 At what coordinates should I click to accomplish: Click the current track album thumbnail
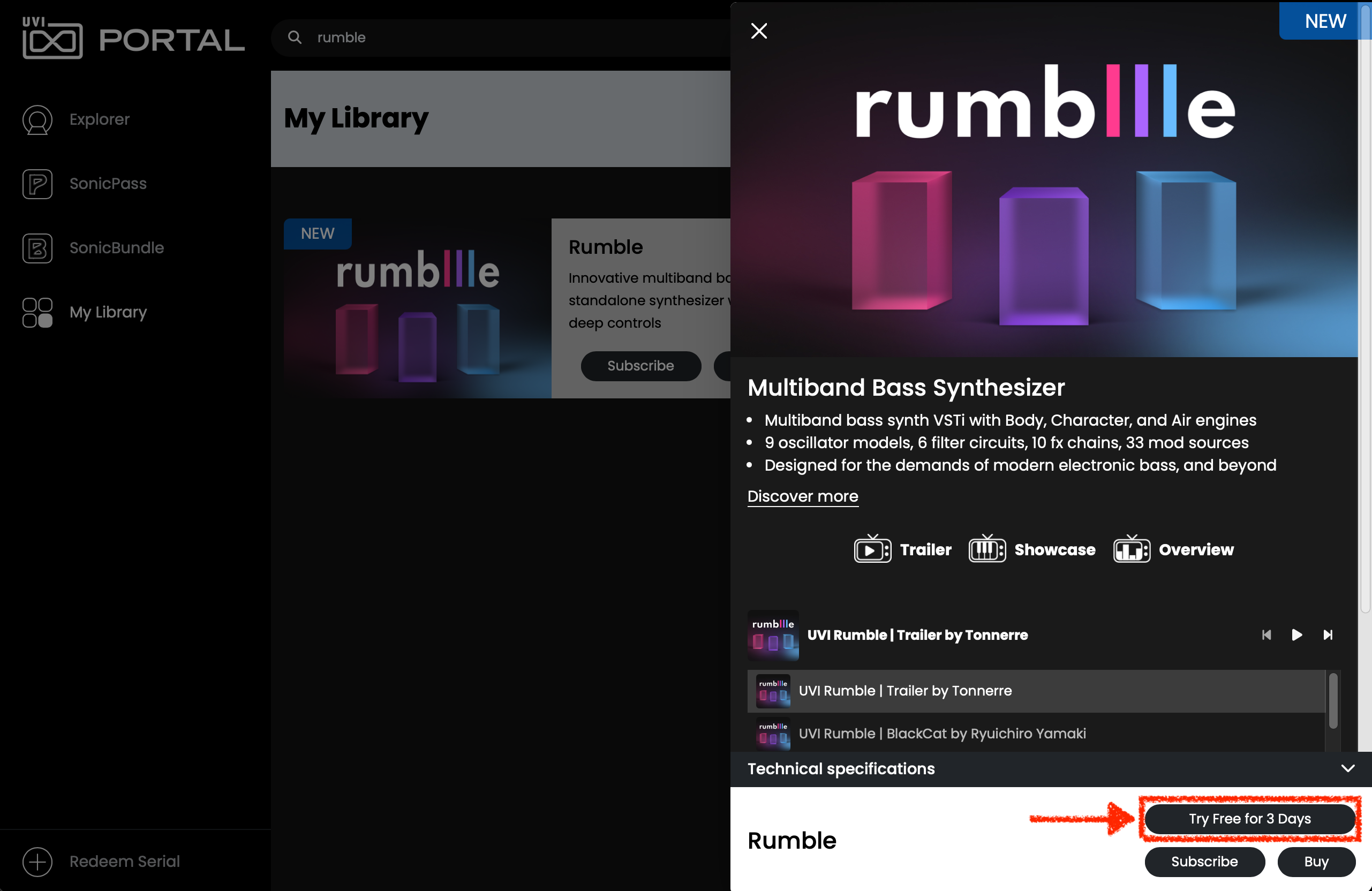click(773, 635)
